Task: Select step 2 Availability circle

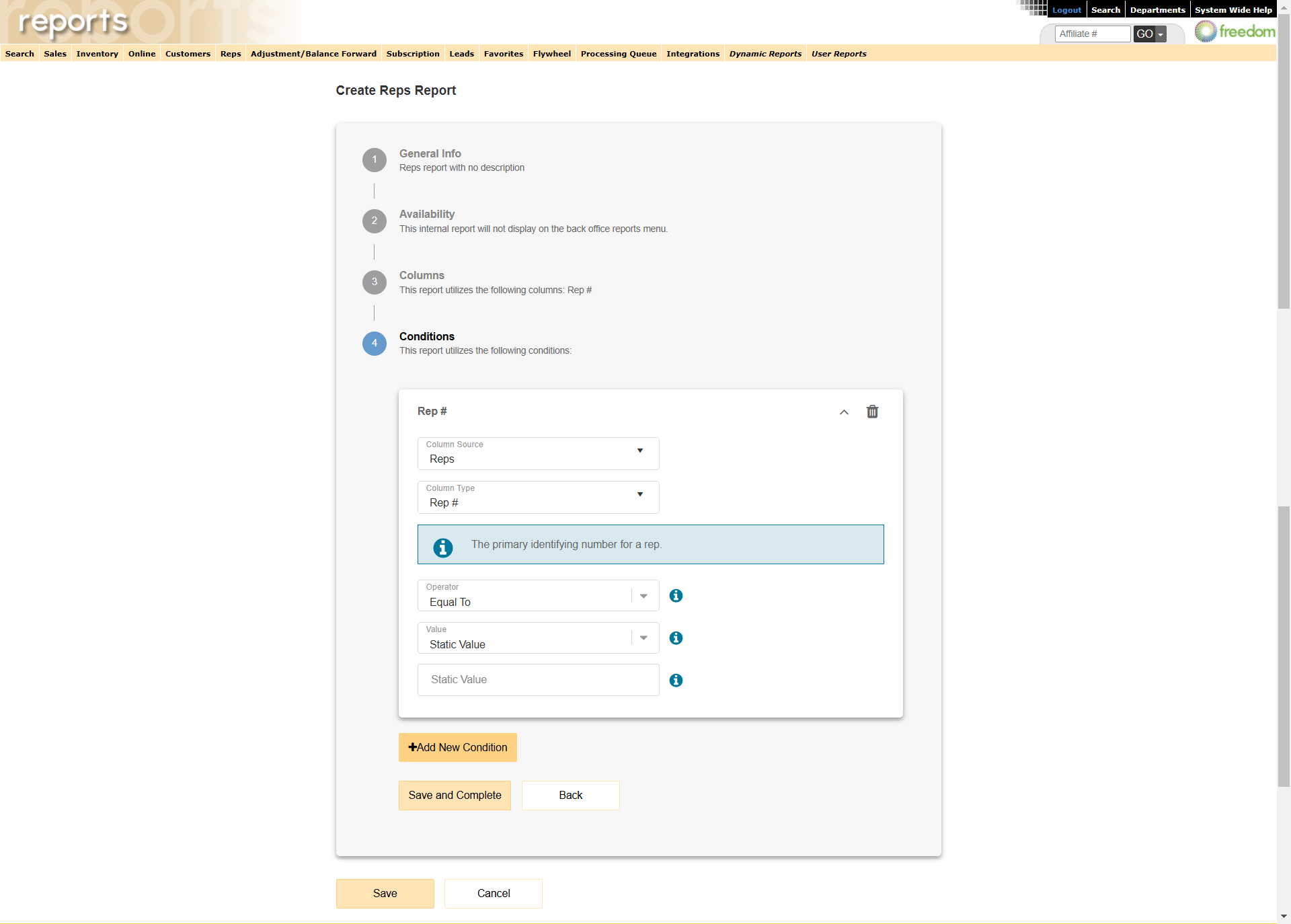Action: click(x=375, y=221)
